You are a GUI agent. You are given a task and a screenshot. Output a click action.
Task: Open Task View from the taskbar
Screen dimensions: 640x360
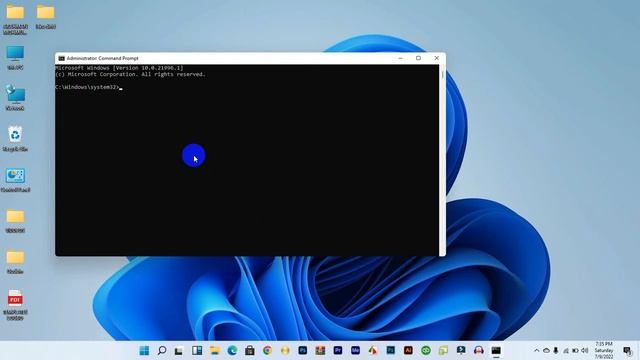(179, 351)
